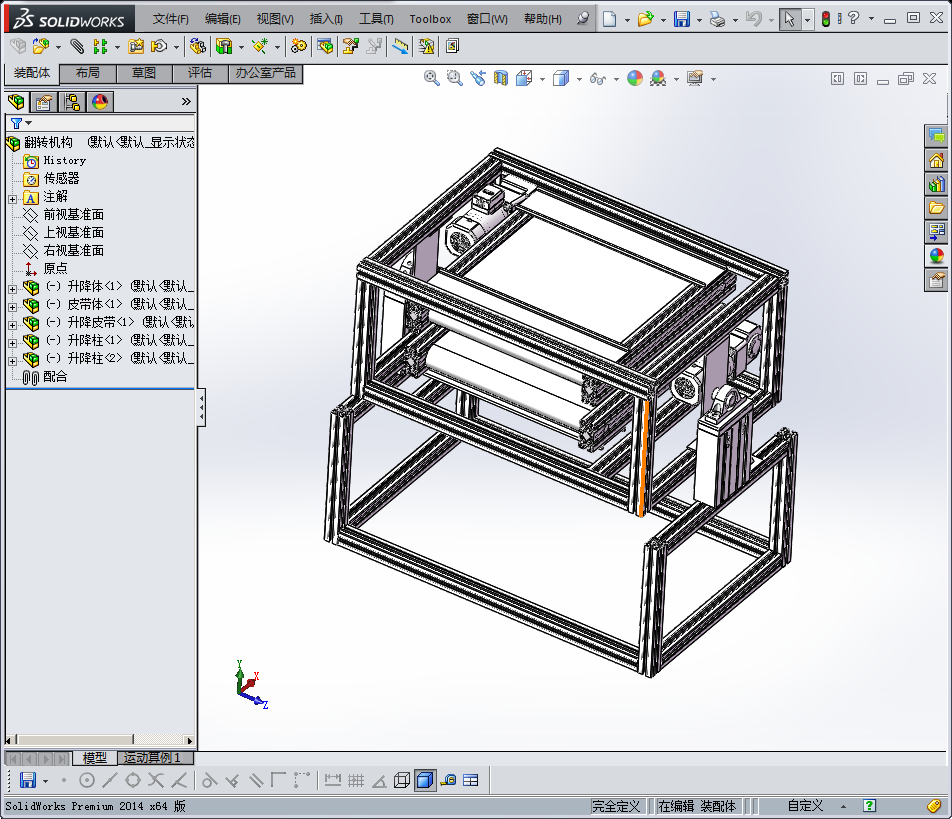The height and width of the screenshot is (819, 952).
Task: Open the Display Style dropdown arrow
Action: pyautogui.click(x=579, y=79)
